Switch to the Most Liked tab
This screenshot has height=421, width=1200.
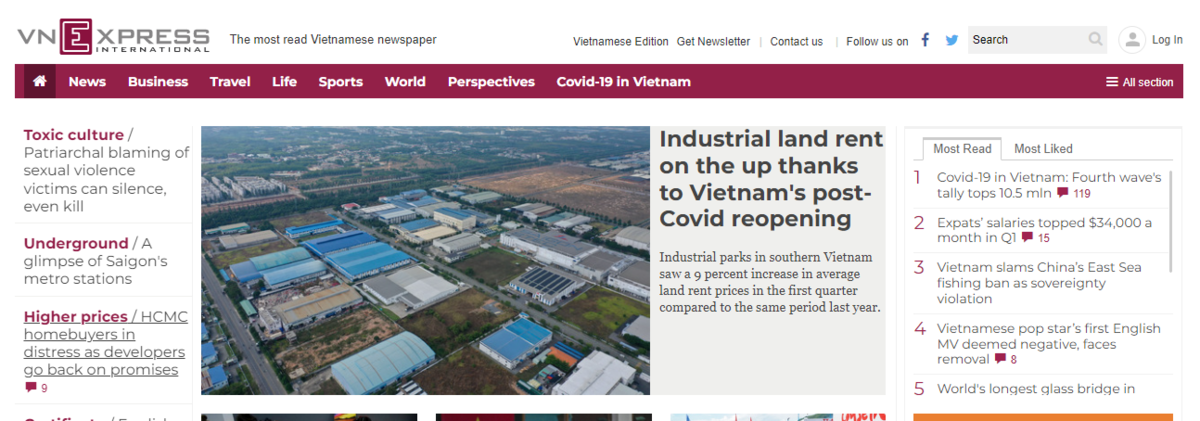1043,148
